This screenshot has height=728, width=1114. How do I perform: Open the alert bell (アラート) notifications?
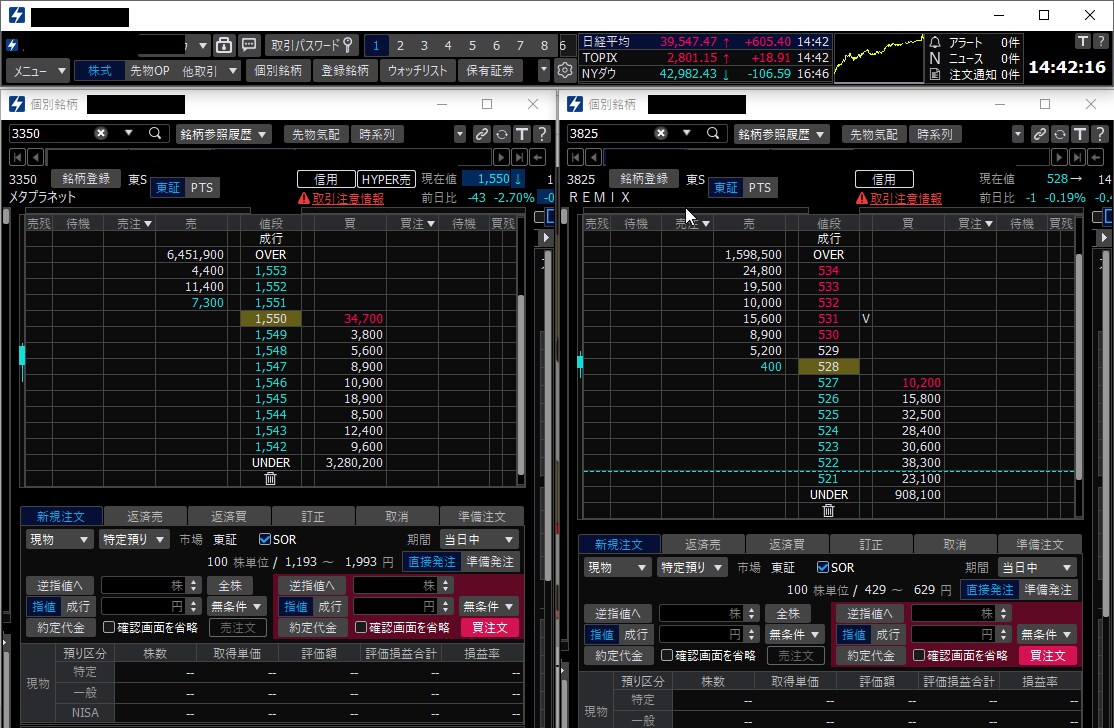pos(935,43)
